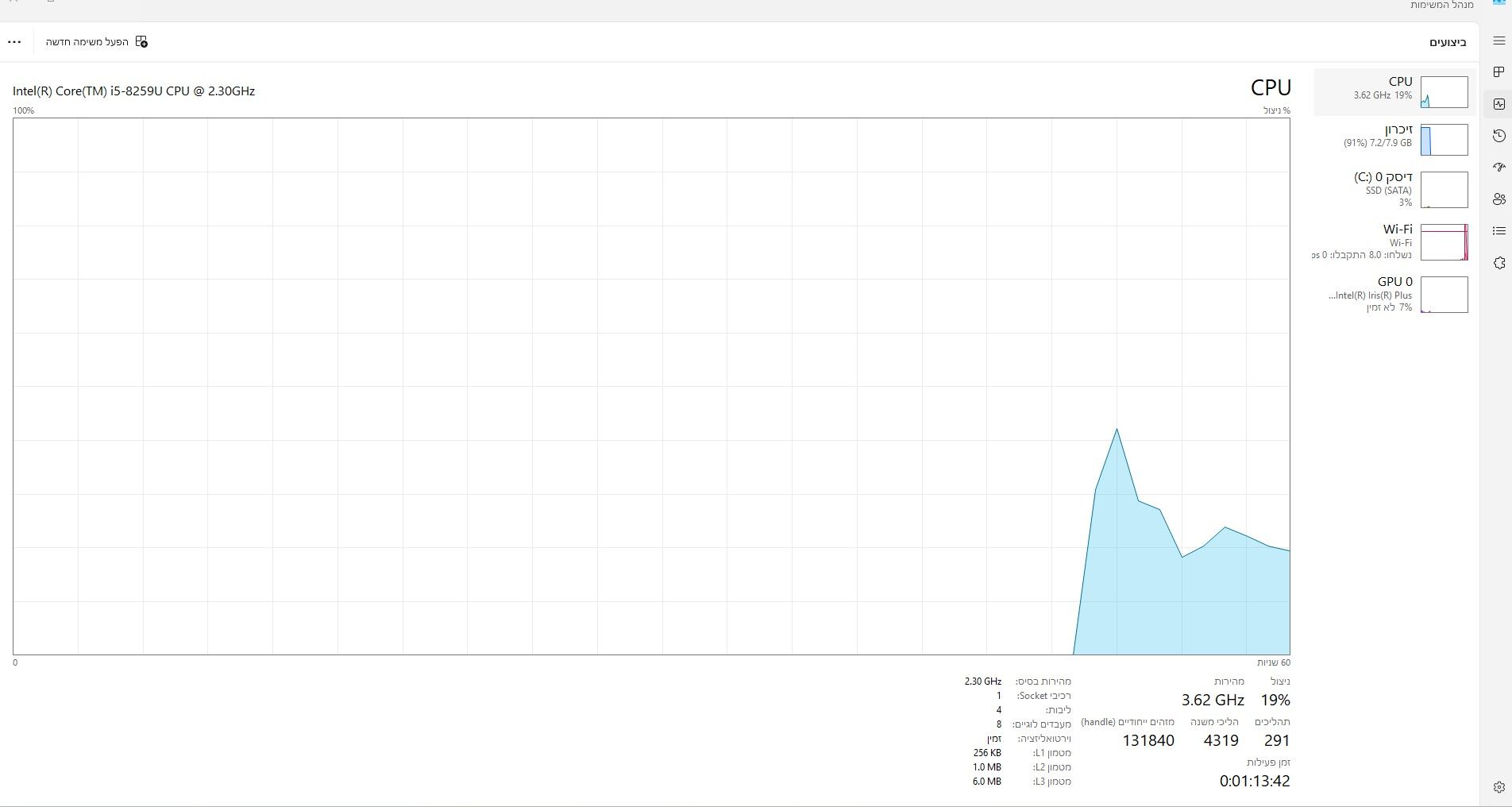Screen dimensions: 1512x807
Task: Click the '6.0 MB' L3 cache value
Action: (987, 782)
